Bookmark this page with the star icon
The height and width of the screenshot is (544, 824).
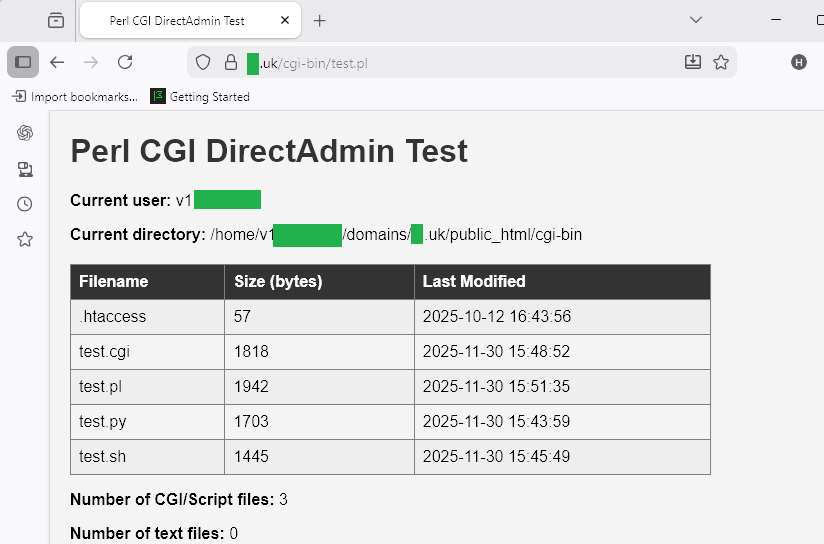click(721, 62)
